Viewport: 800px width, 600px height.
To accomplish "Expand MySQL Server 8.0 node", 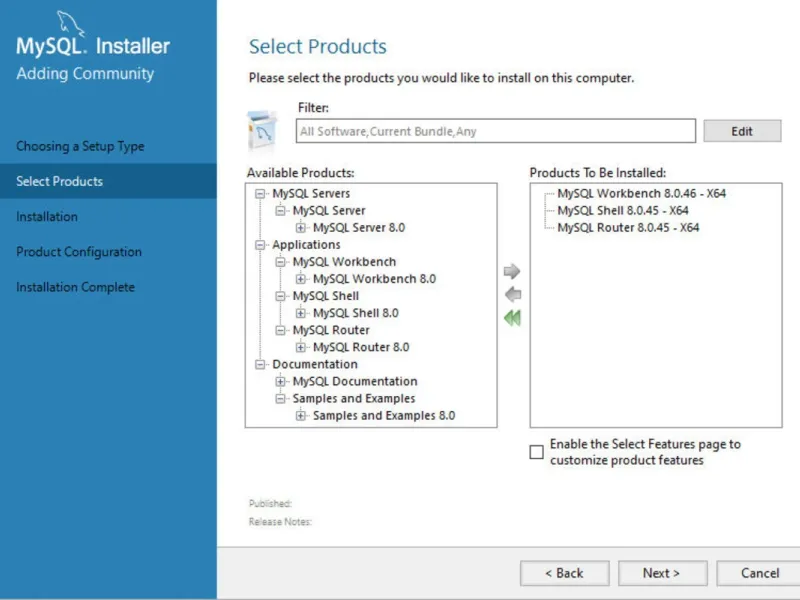I will pos(301,228).
